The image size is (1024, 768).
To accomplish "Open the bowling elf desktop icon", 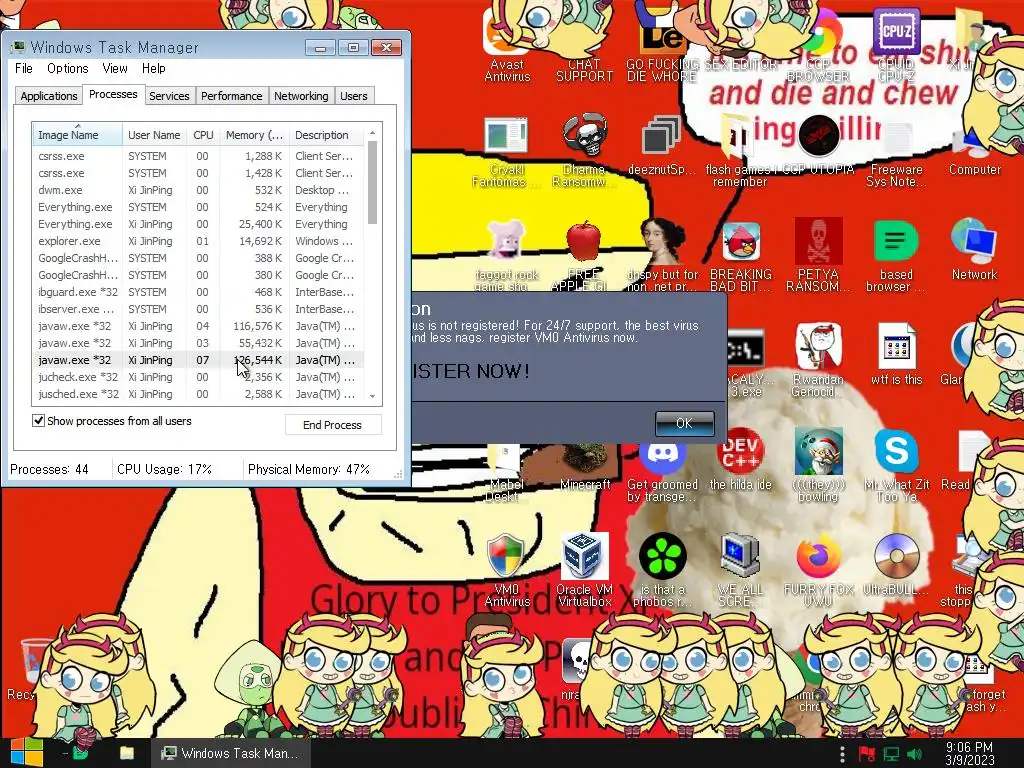I will (818, 465).
